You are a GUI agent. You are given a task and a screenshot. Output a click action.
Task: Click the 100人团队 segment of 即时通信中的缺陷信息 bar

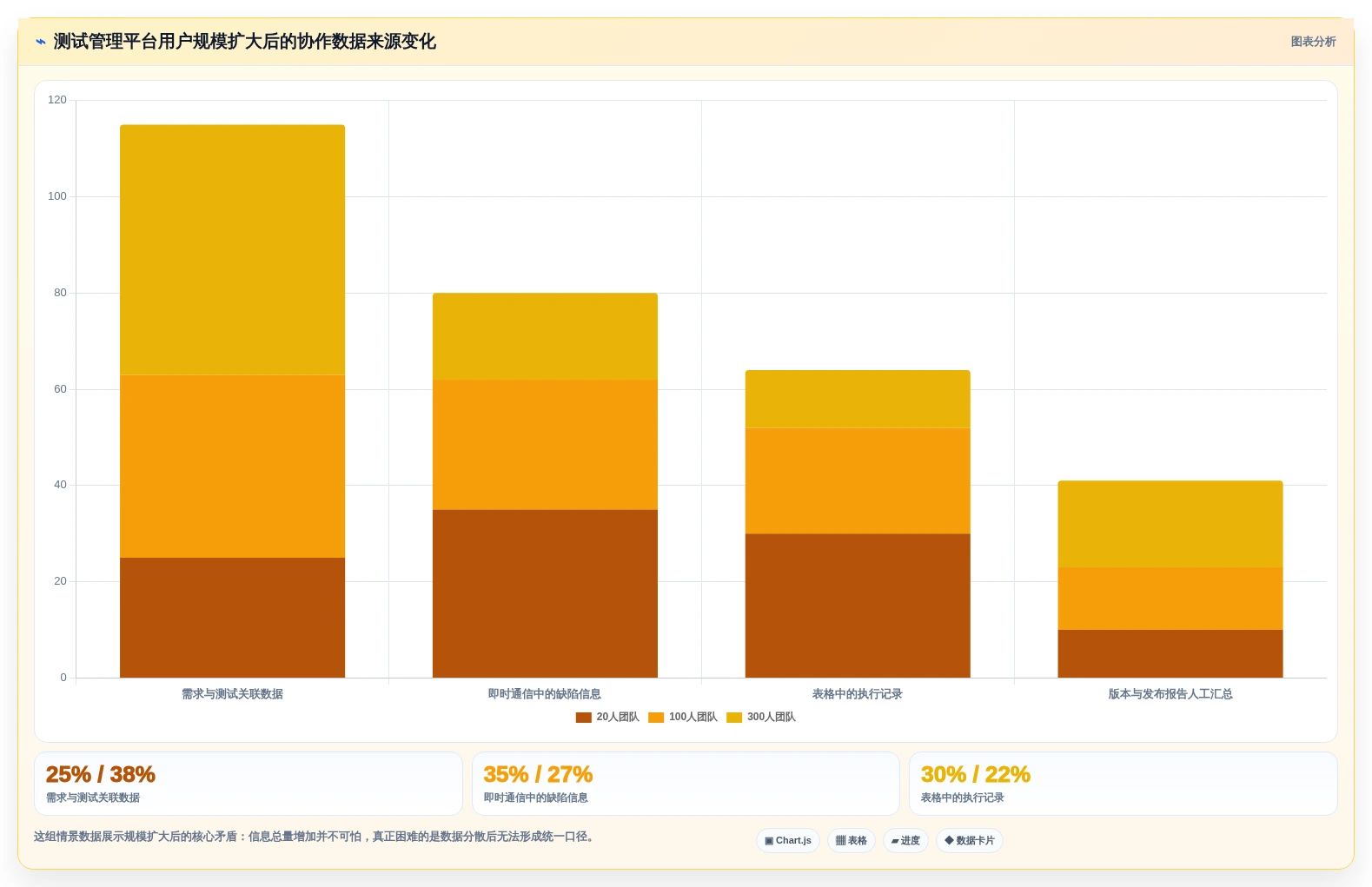[x=545, y=445]
